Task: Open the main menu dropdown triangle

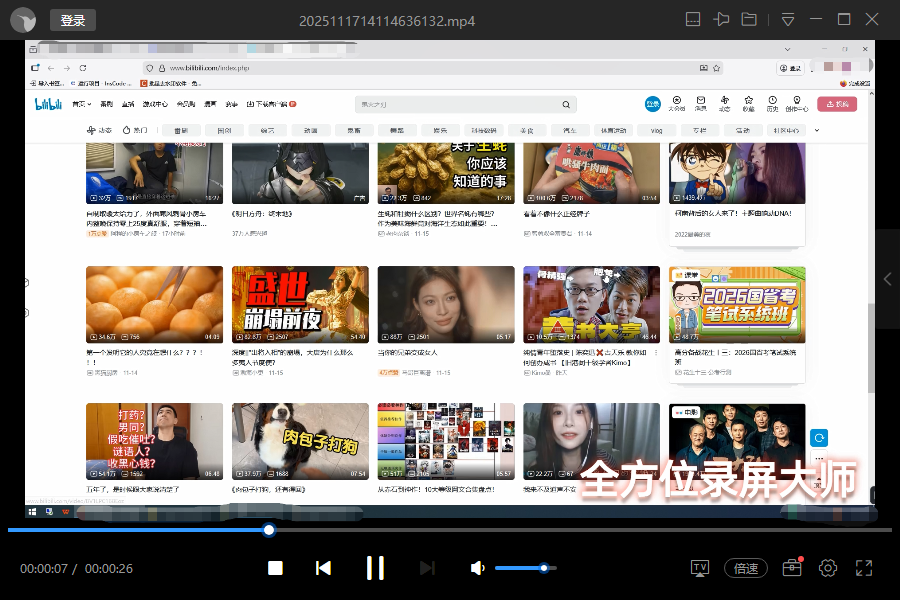Action: (788, 20)
